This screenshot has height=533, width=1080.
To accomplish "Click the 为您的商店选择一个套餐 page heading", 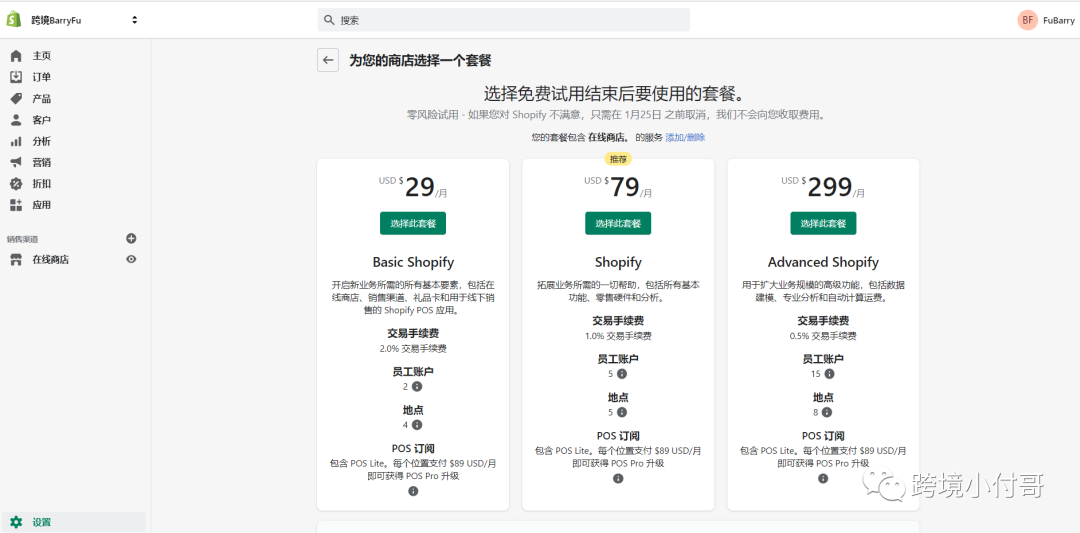I will click(x=420, y=61).
